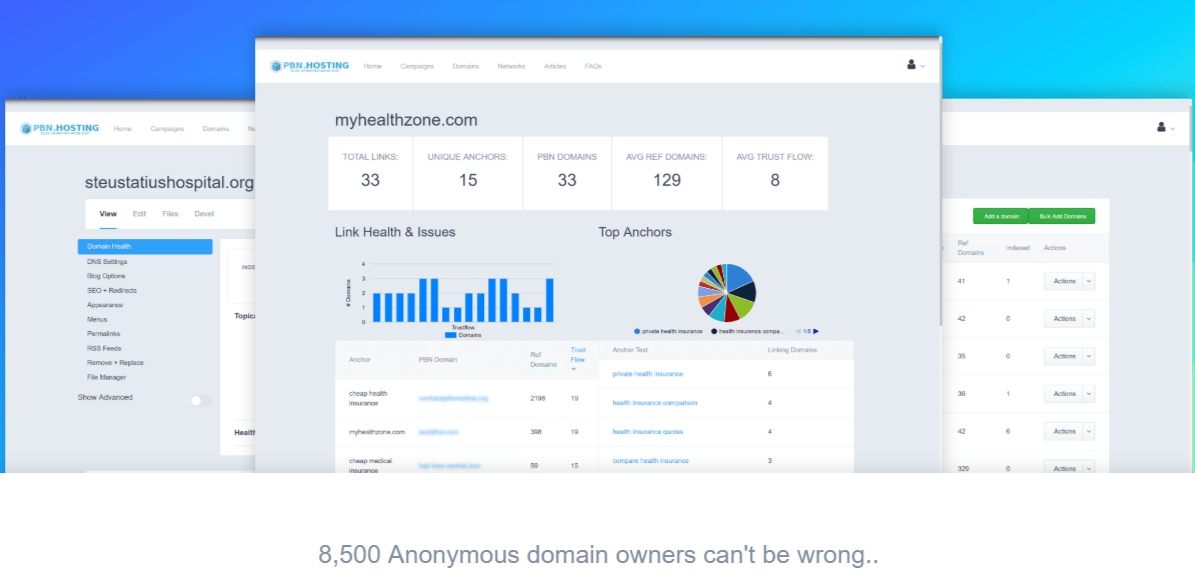
Task: Open Actions caret for the 36 ref domains row
Action: pos(1088,394)
